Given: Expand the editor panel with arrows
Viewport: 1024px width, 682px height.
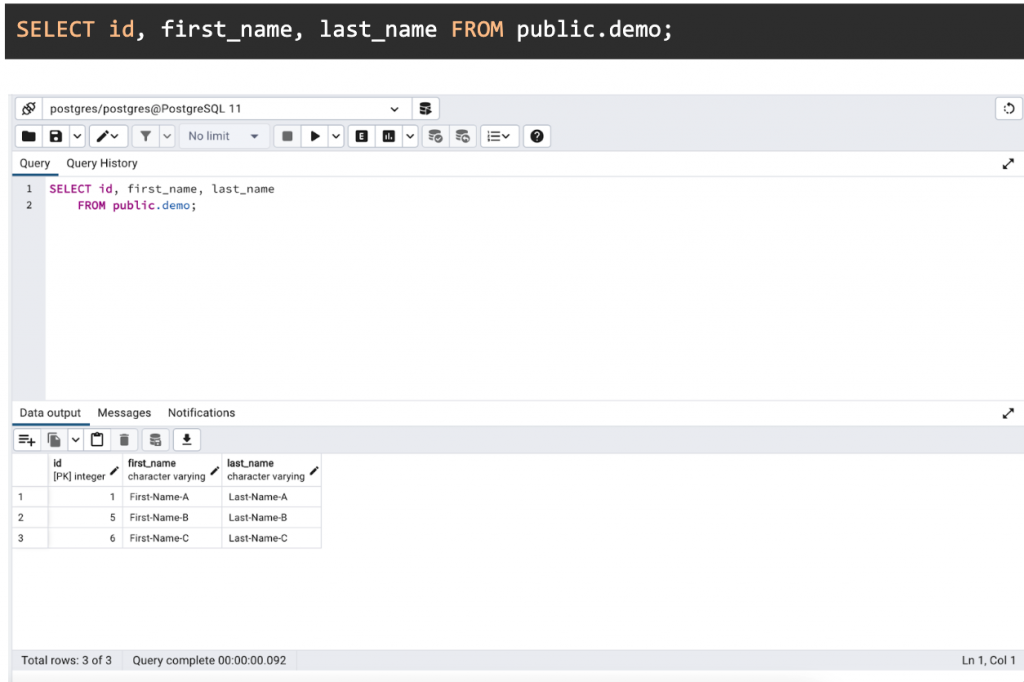Looking at the screenshot, I should pyautogui.click(x=1008, y=164).
